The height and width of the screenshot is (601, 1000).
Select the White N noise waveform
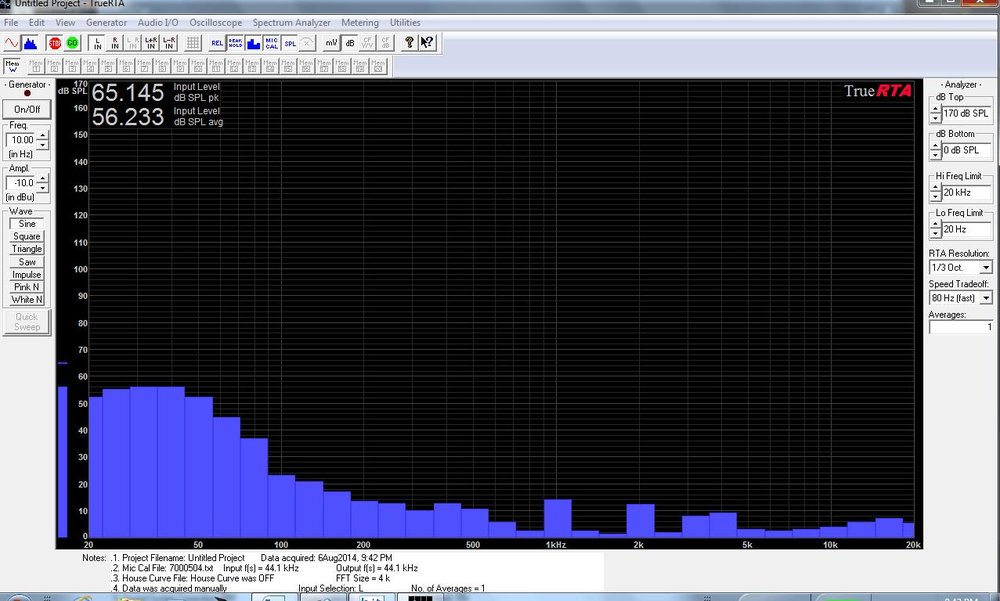pyautogui.click(x=27, y=300)
